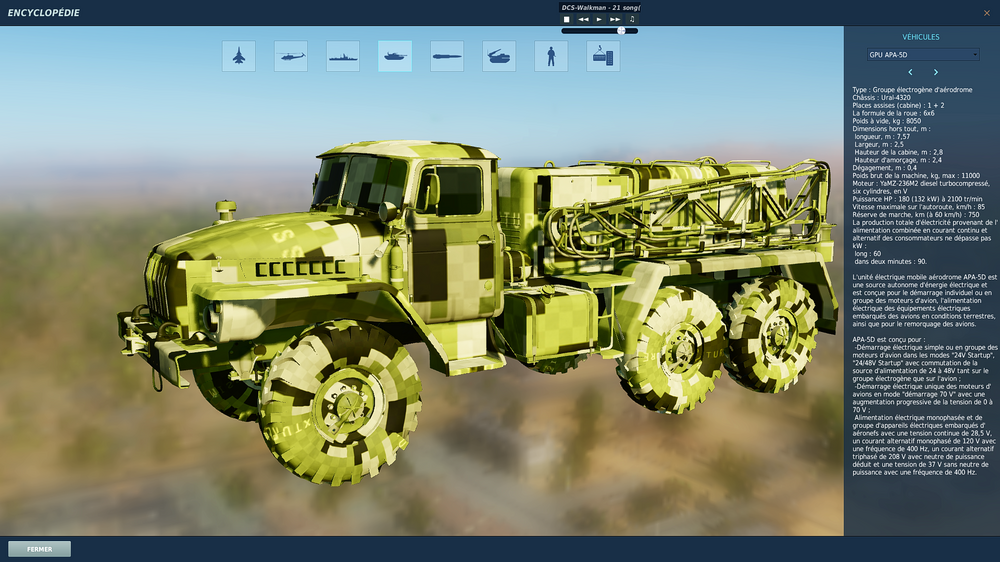Click the 'Poids à vide, kg : 8050' line
The width and height of the screenshot is (1000, 562).
886,121
